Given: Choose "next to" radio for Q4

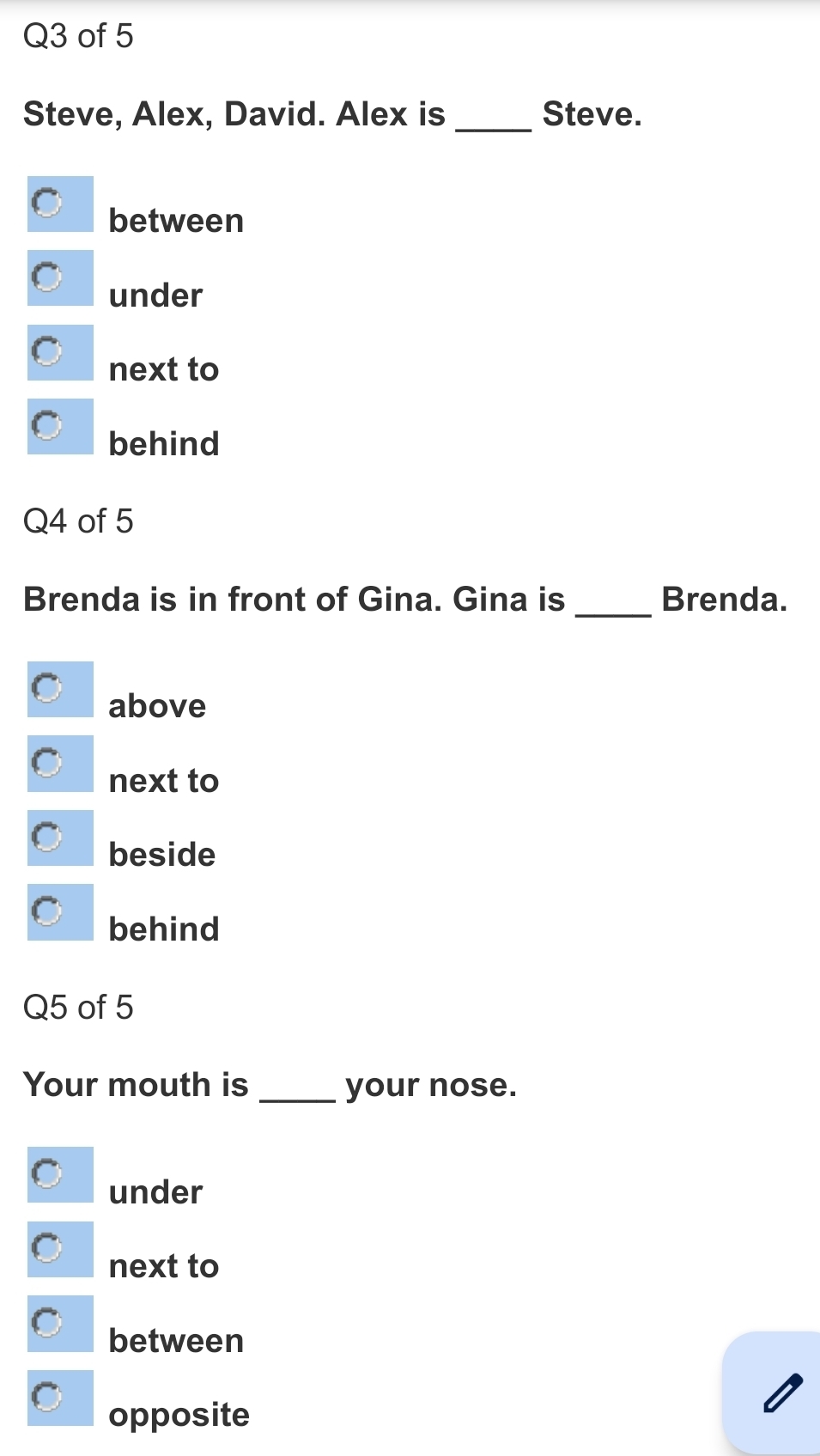Looking at the screenshot, I should tap(47, 762).
